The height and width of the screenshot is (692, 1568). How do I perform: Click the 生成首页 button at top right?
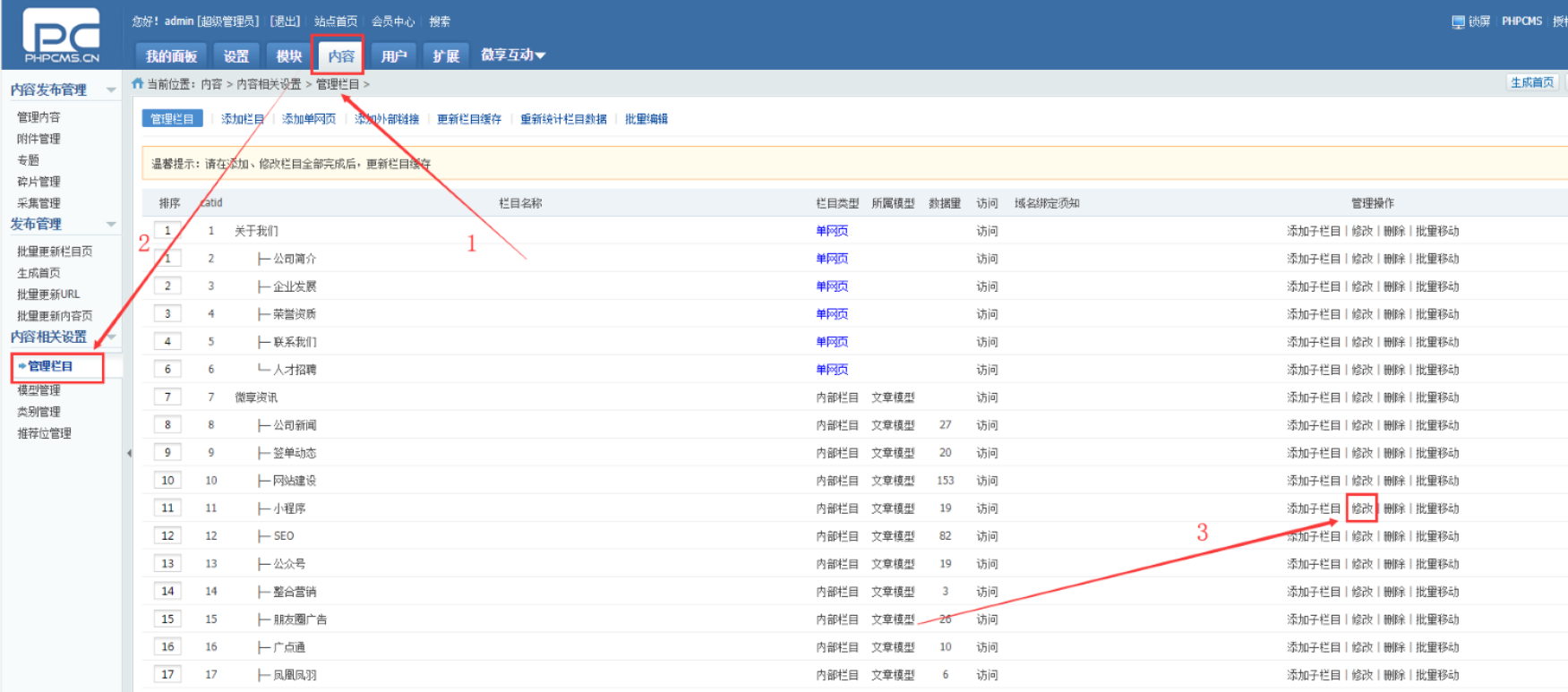click(1532, 82)
